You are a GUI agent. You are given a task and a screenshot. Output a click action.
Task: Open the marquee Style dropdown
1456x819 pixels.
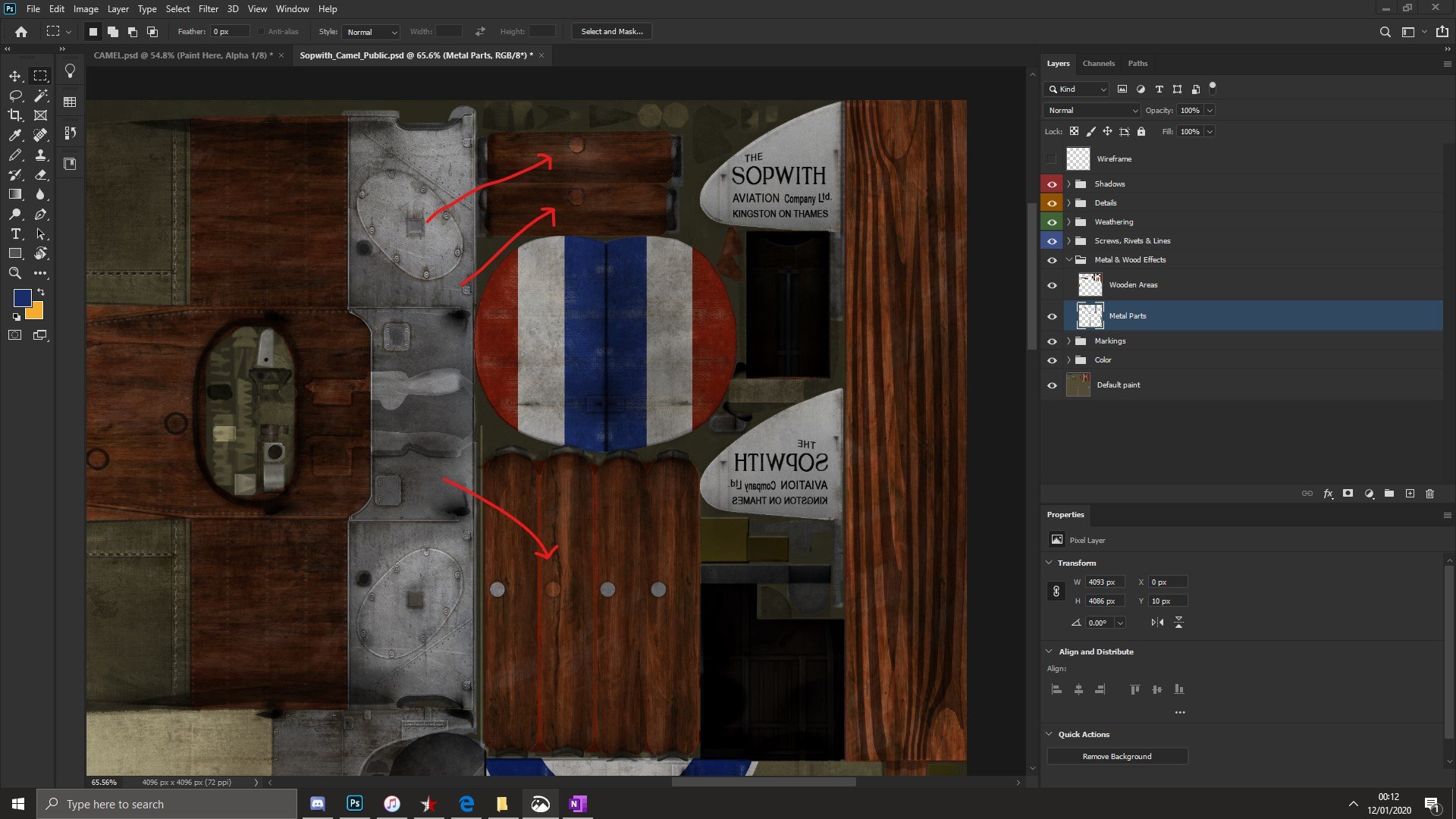click(x=371, y=32)
